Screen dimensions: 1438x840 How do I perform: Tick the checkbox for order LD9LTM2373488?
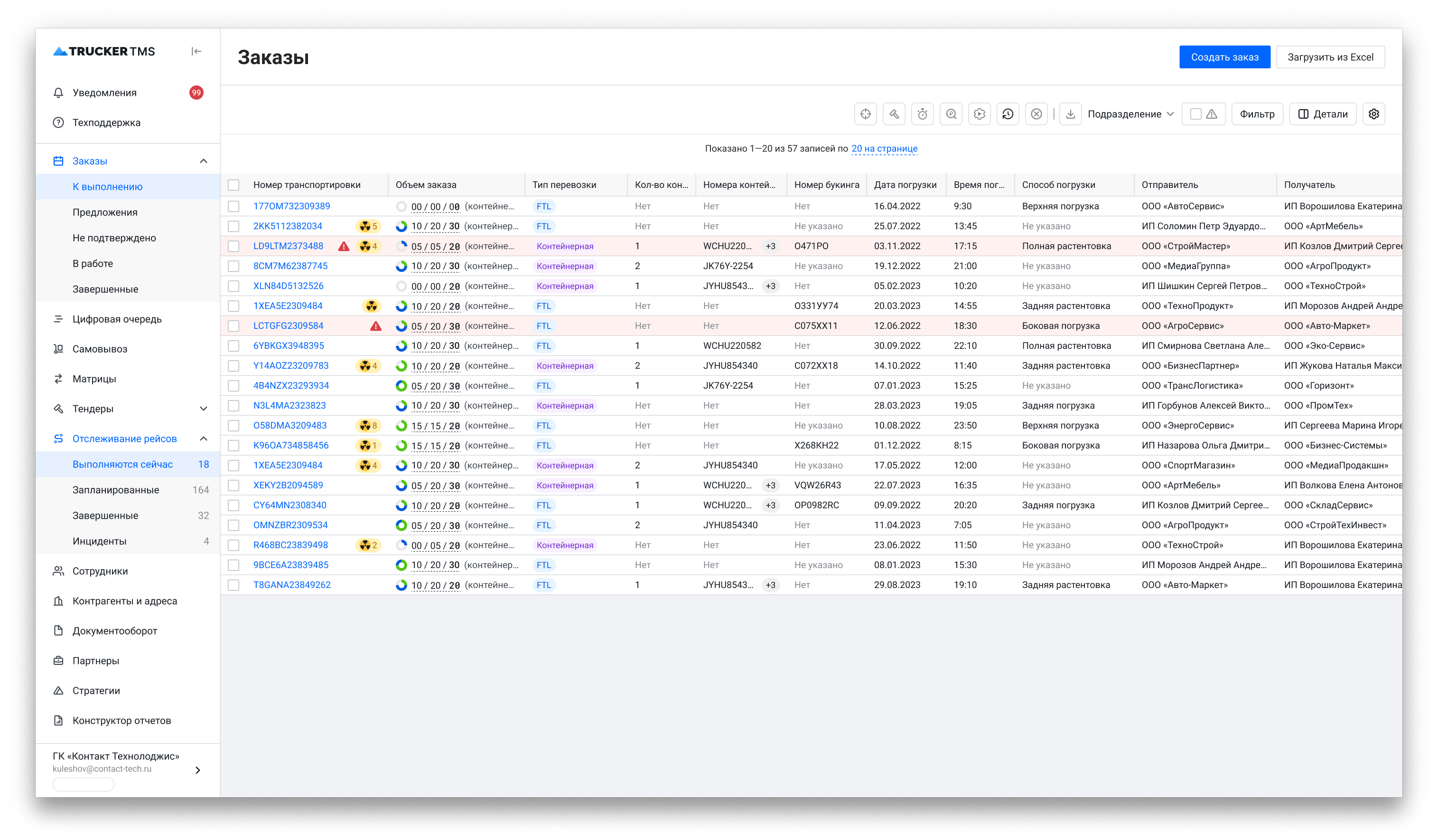[x=233, y=246]
